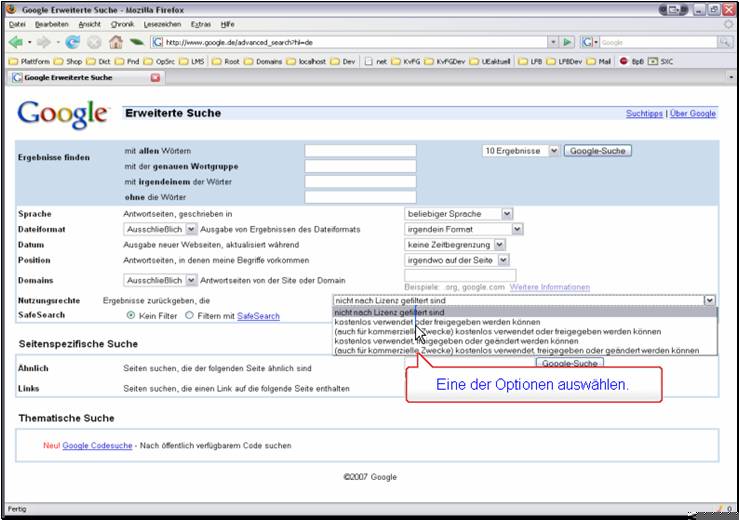Click the browser Back arrow button

point(16,43)
